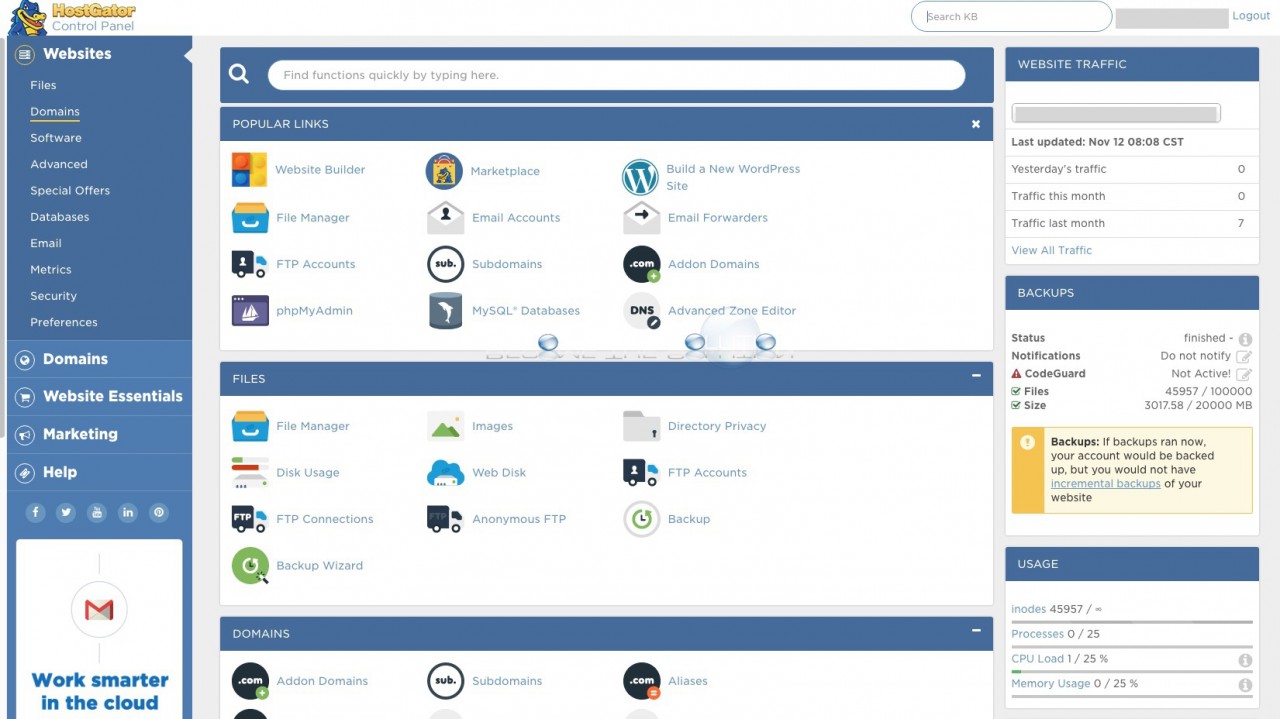Open the Anonymous FTP icon
Viewport: 1280px width, 719px height.
pyautogui.click(x=445, y=519)
